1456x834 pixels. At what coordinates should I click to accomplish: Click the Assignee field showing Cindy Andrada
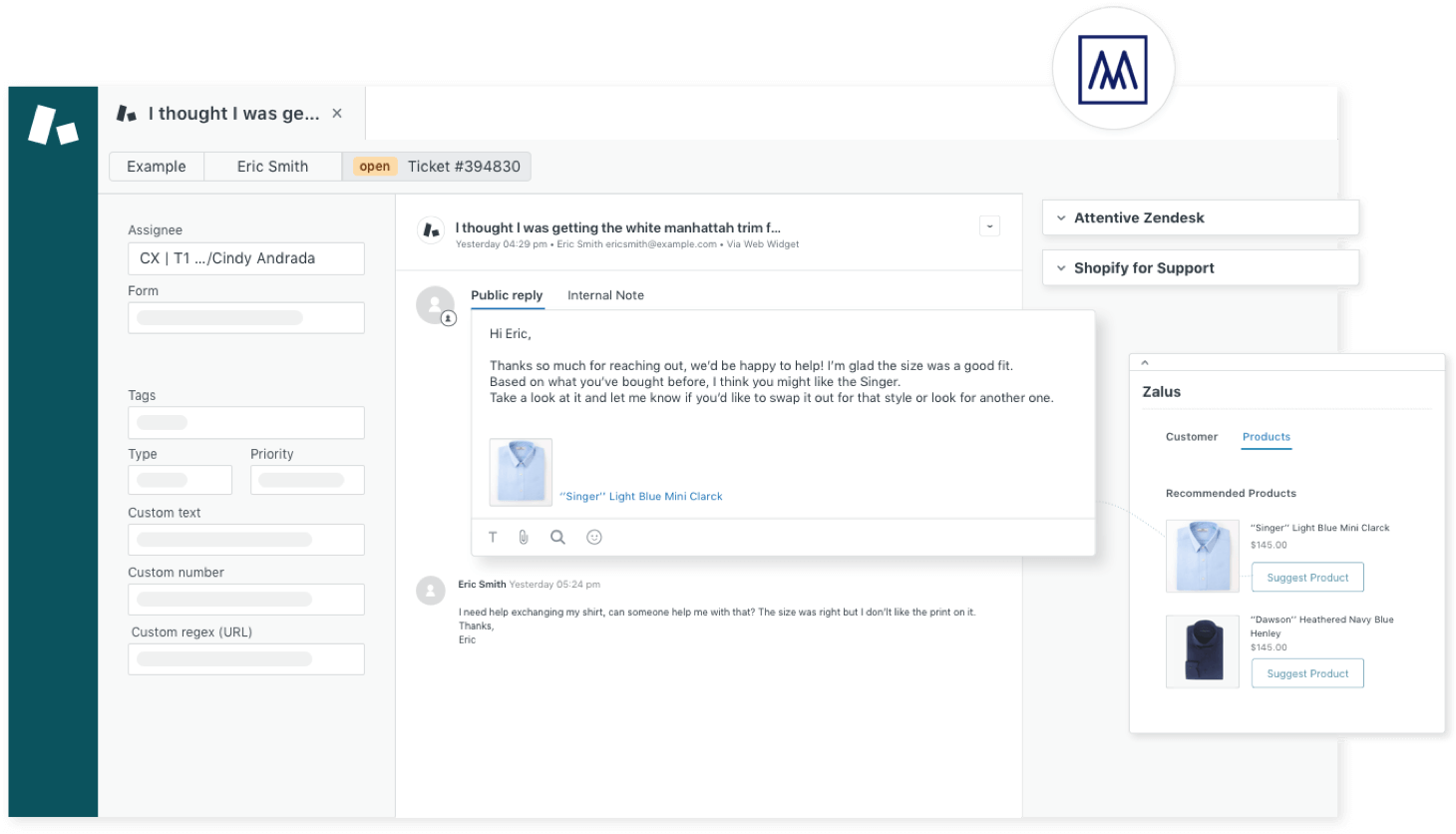tap(245, 257)
